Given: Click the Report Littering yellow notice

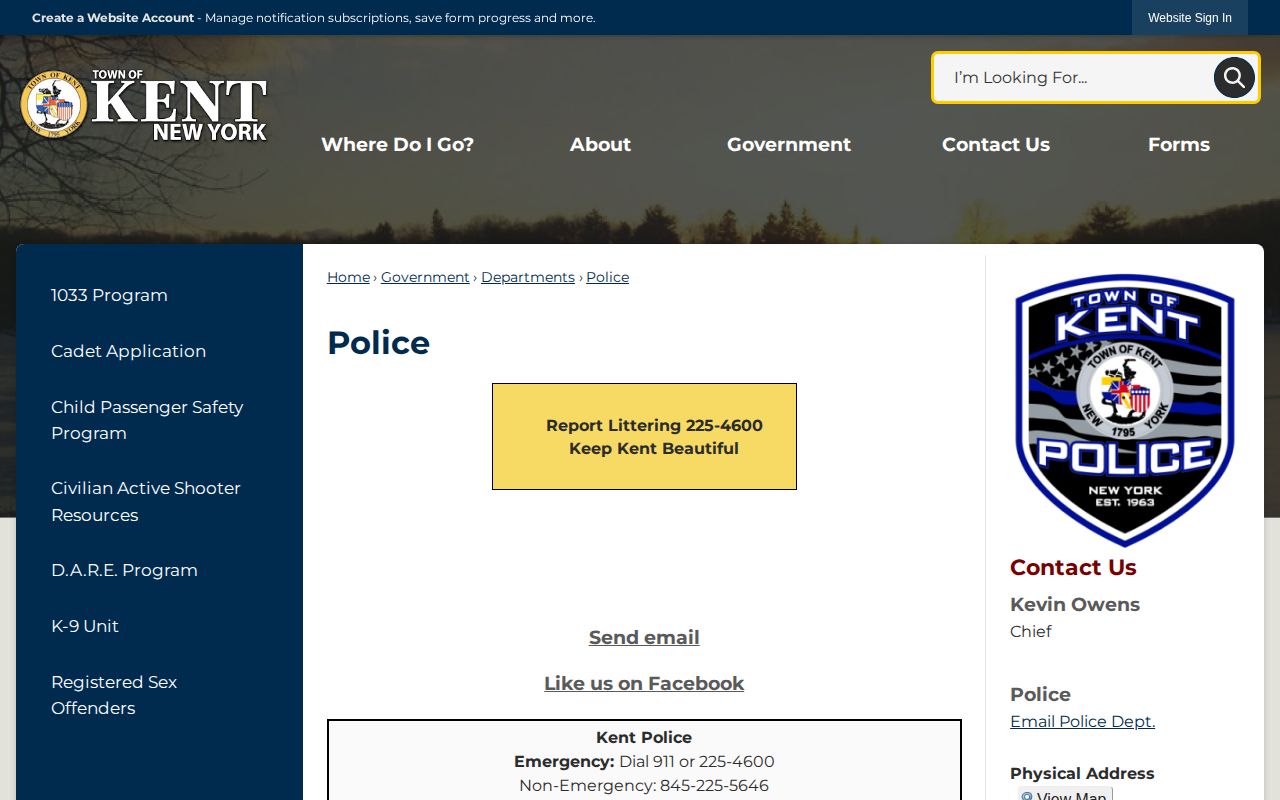Looking at the screenshot, I should (x=644, y=437).
